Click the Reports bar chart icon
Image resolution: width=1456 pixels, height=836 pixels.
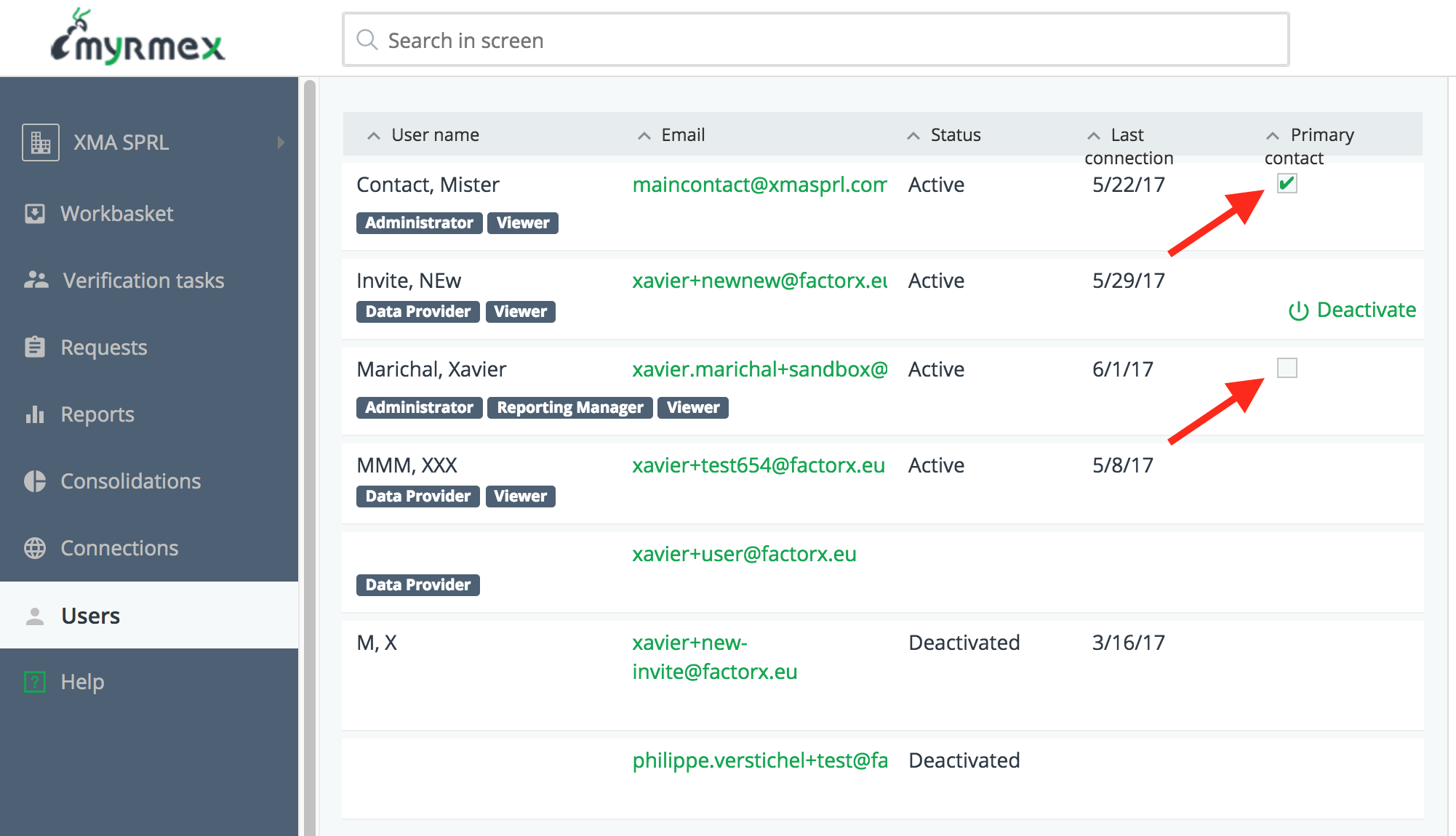(35, 414)
